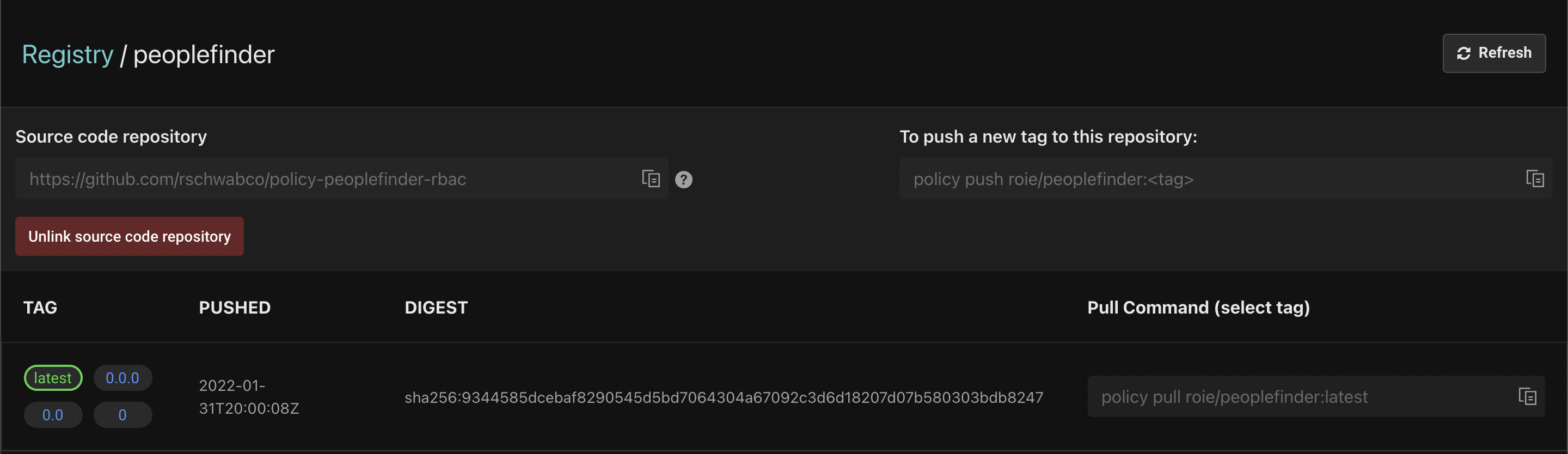Select the 0.0 tag
The height and width of the screenshot is (454, 1568).
[x=53, y=415]
